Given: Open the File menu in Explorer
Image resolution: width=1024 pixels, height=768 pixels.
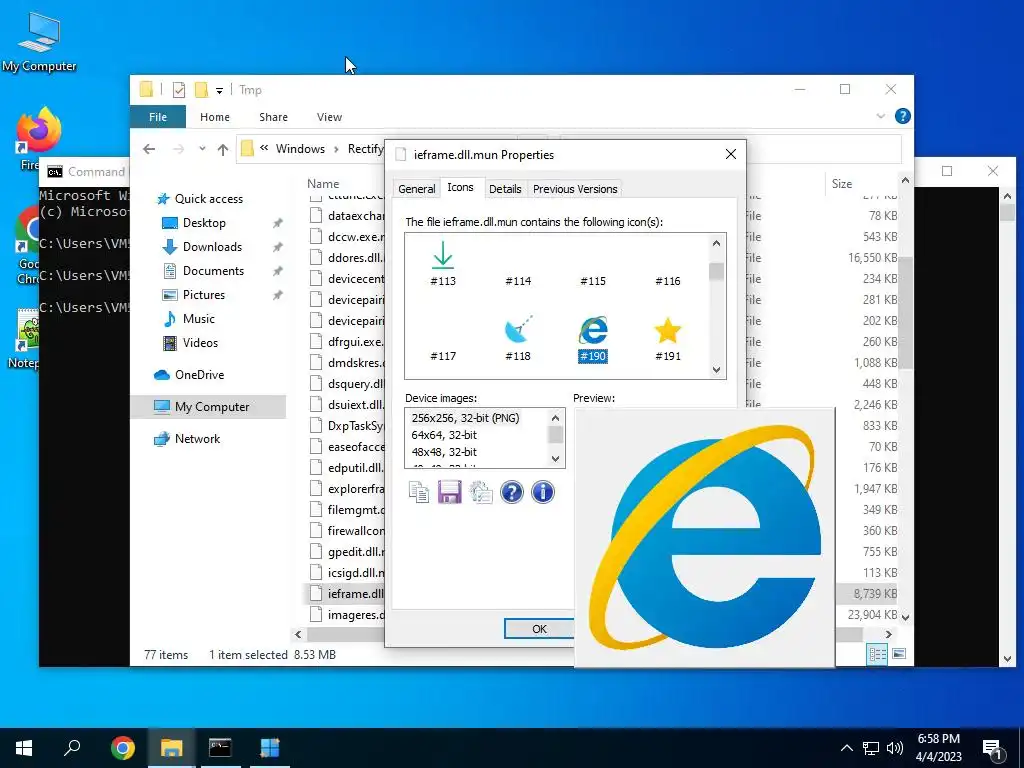Looking at the screenshot, I should [157, 117].
